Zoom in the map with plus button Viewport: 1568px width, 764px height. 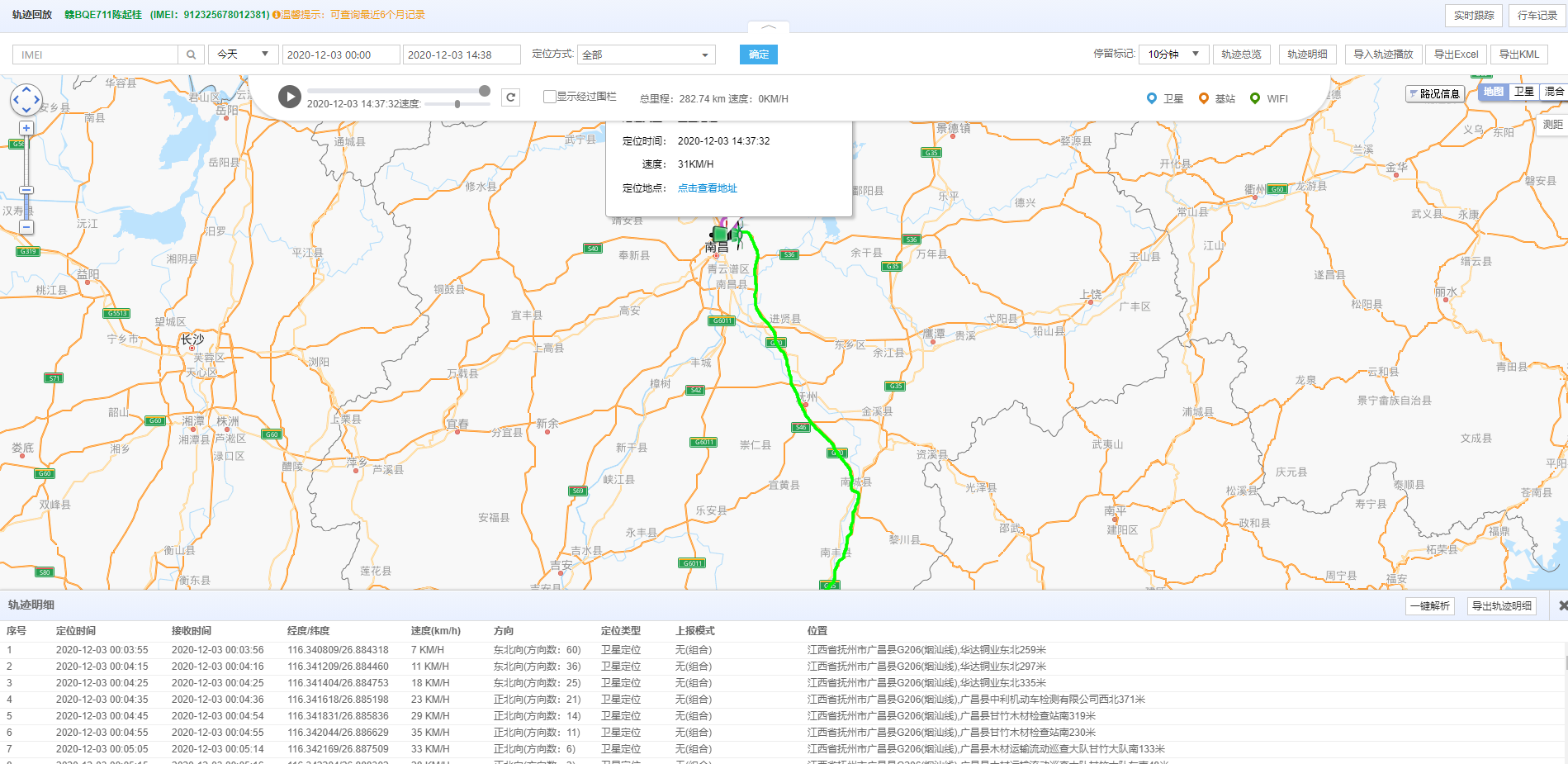tap(26, 128)
